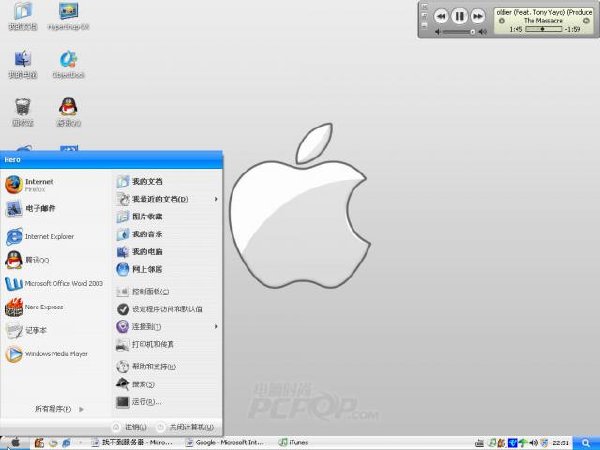Click the blue magnifier search button on taskbar
600x450 pixels.
click(x=586, y=443)
